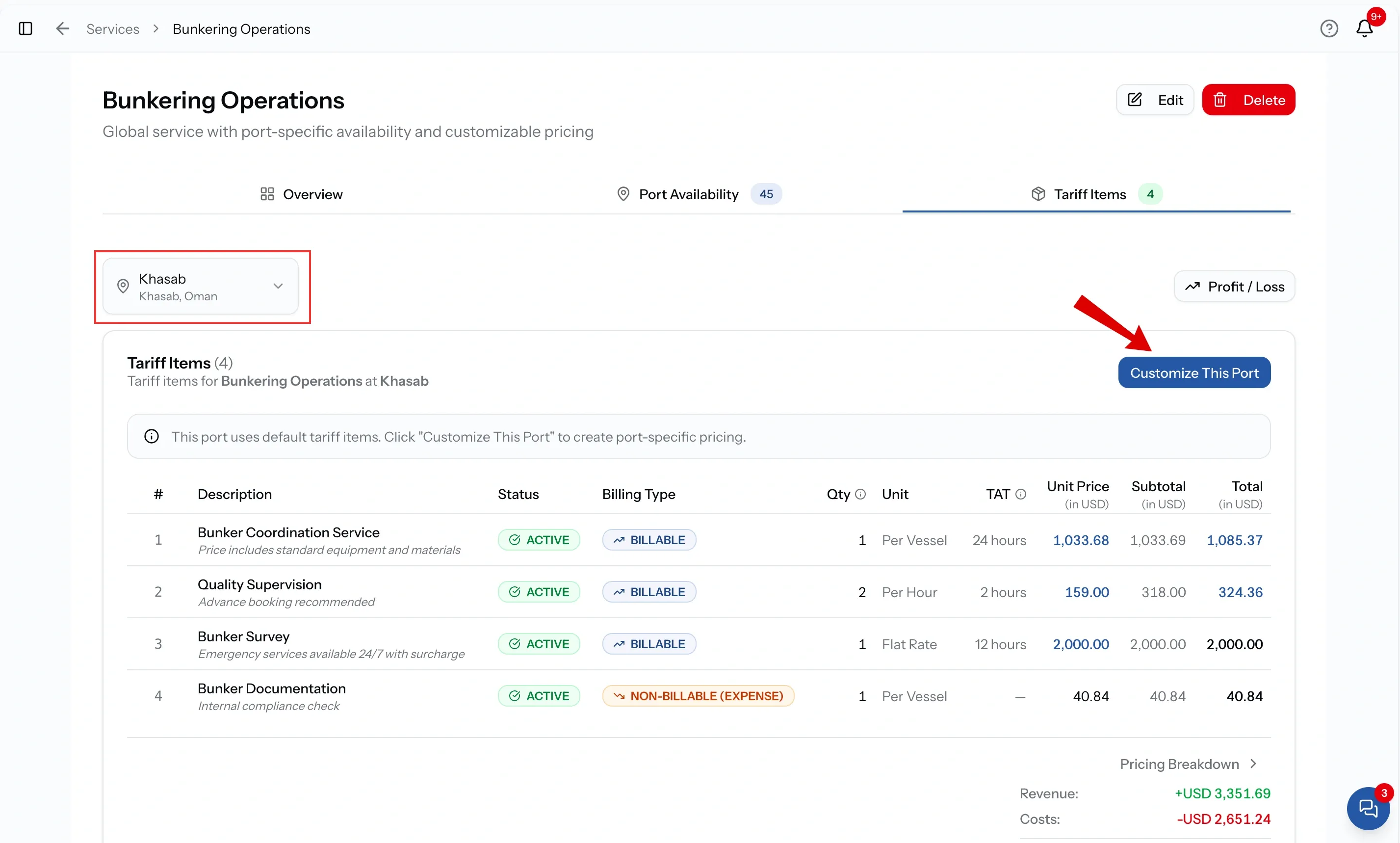Open the Profit / Loss view
Screen dimensions: 1400x843
point(1234,286)
